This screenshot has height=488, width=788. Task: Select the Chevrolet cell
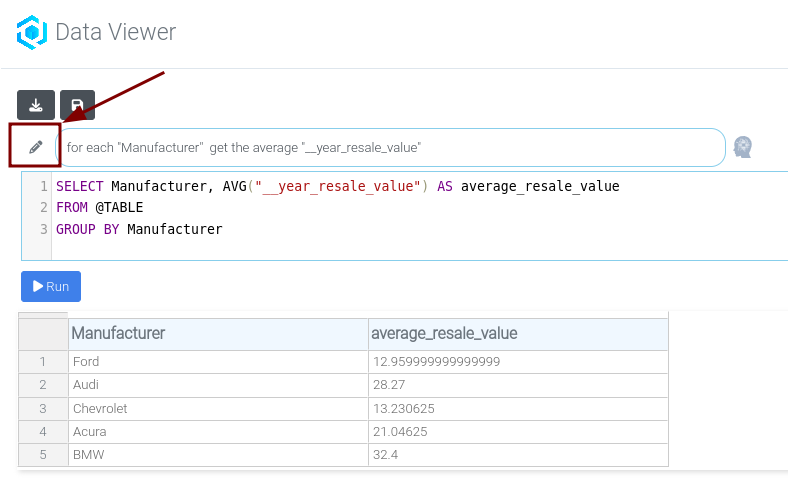point(218,408)
